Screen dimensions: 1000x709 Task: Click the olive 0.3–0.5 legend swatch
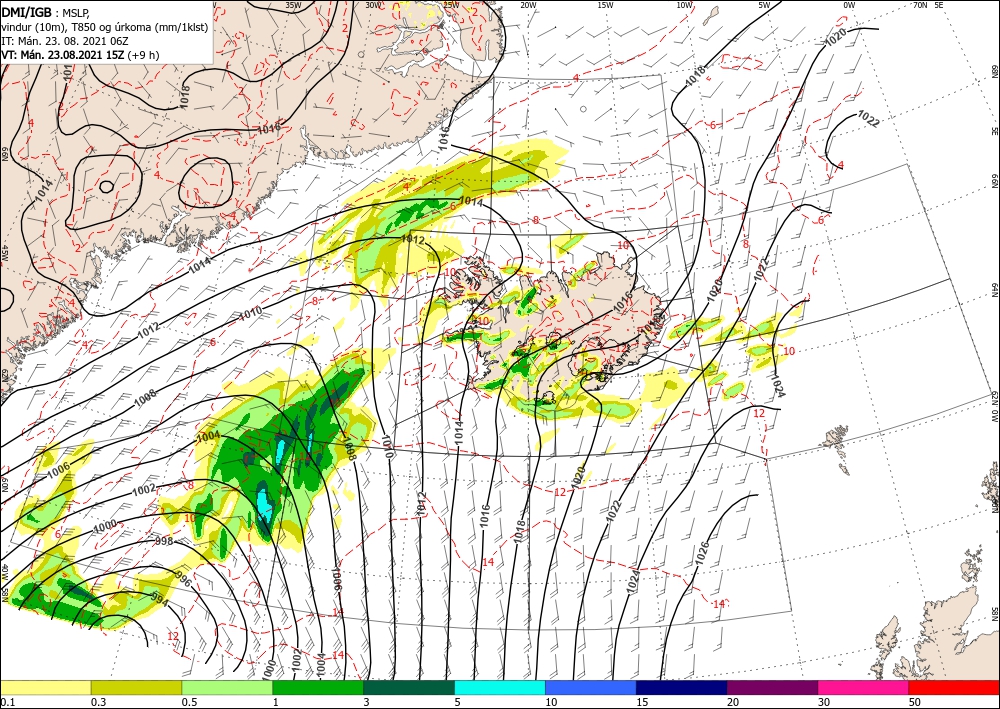pos(136,687)
